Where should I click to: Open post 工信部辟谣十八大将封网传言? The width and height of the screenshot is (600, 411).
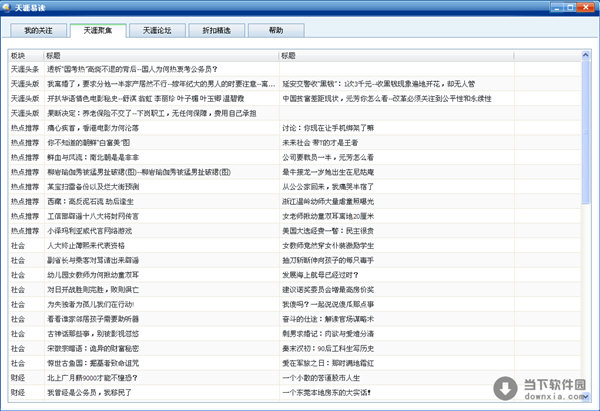click(x=93, y=216)
